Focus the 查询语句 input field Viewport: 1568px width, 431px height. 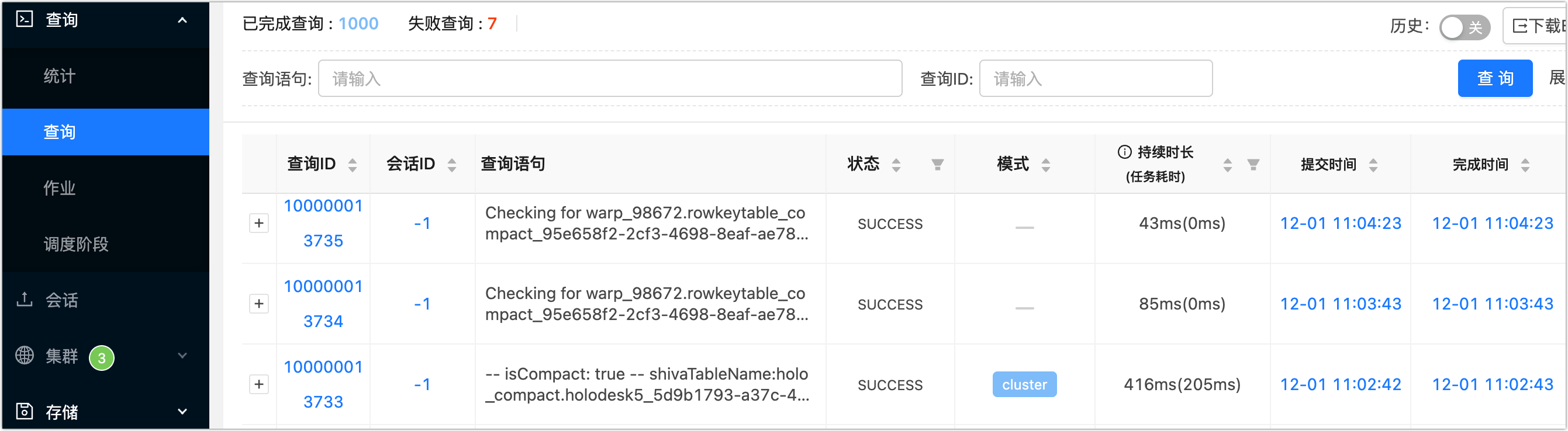pos(610,79)
